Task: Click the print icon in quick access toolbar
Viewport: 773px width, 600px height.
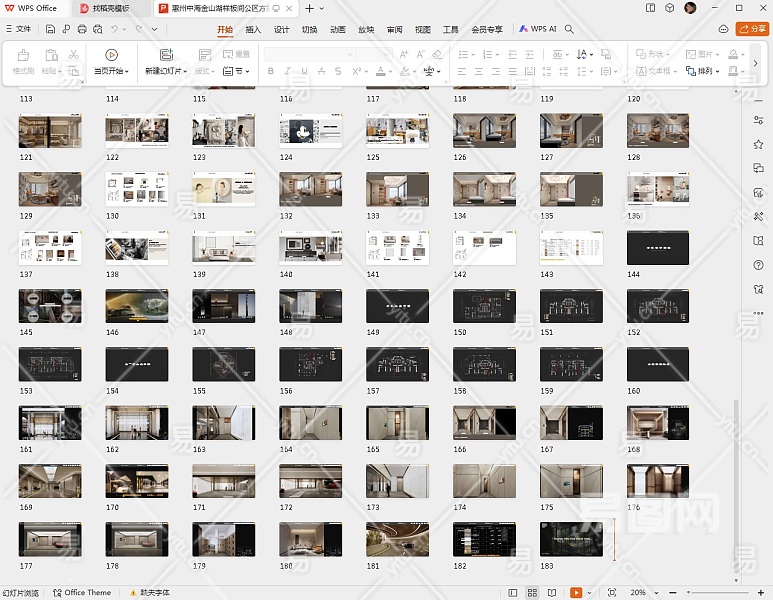Action: [81, 29]
